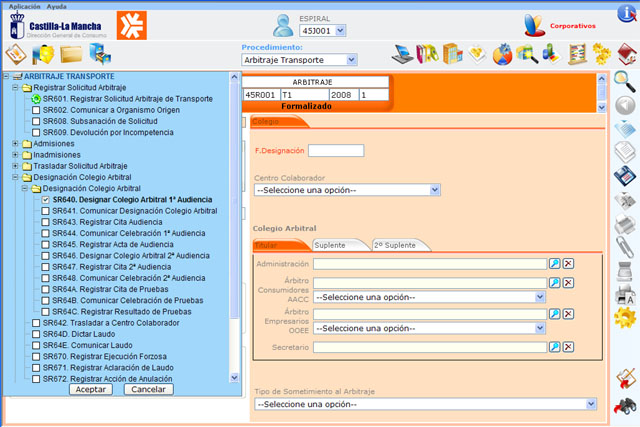Search for Administración using lookup icon
The height and width of the screenshot is (427, 640).
(554, 263)
